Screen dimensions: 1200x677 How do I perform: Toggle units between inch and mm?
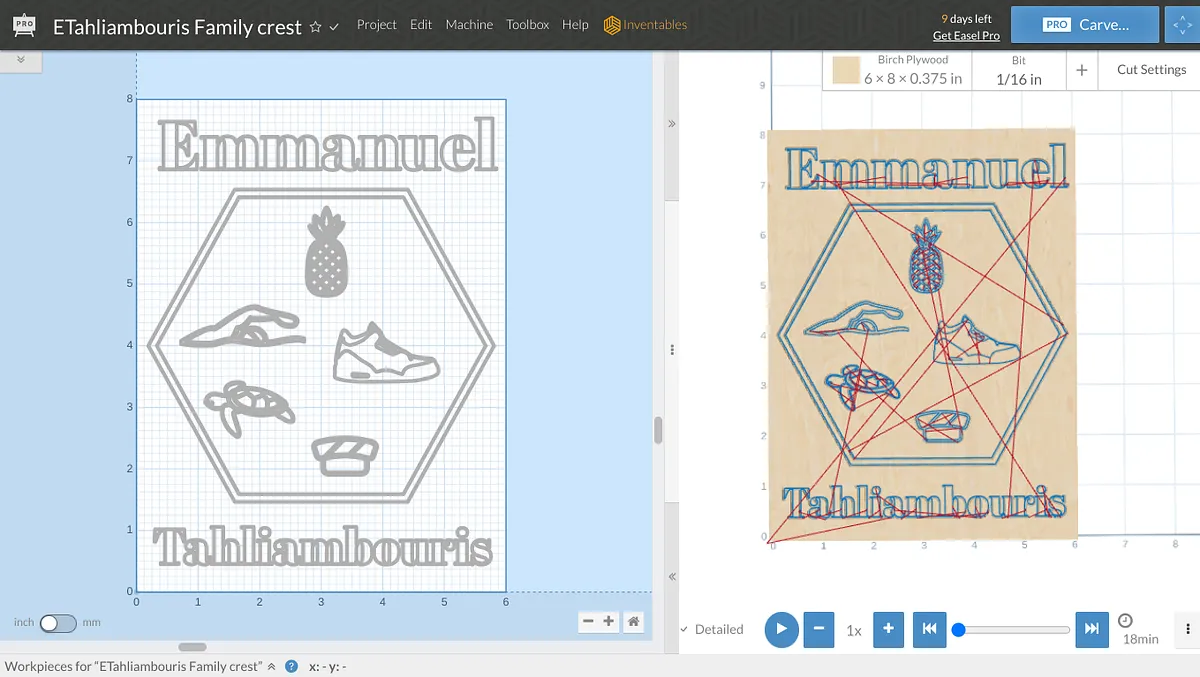(x=57, y=623)
